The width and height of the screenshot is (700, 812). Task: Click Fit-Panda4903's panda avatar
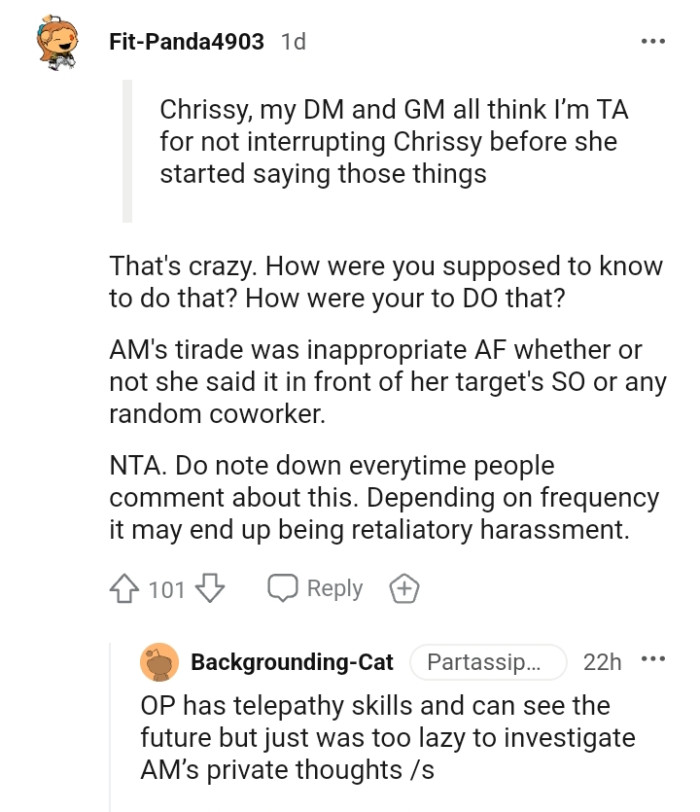[45, 42]
